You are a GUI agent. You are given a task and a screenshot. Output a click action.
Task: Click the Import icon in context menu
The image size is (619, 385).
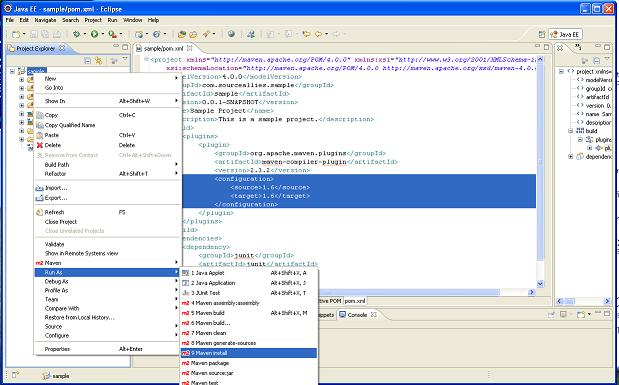(39, 188)
